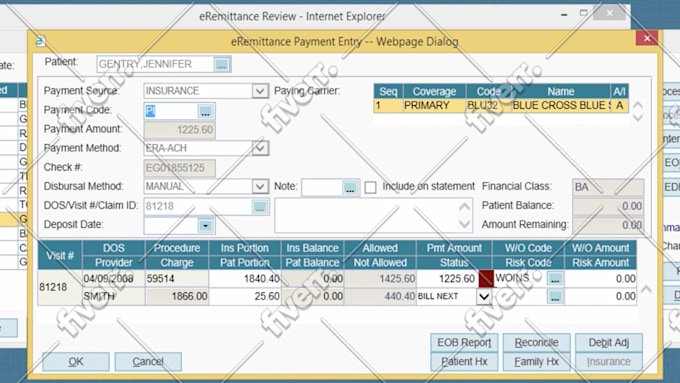This screenshot has width=680, height=383.
Task: Click the dark red swatch beside payment amount
Action: 486,278
